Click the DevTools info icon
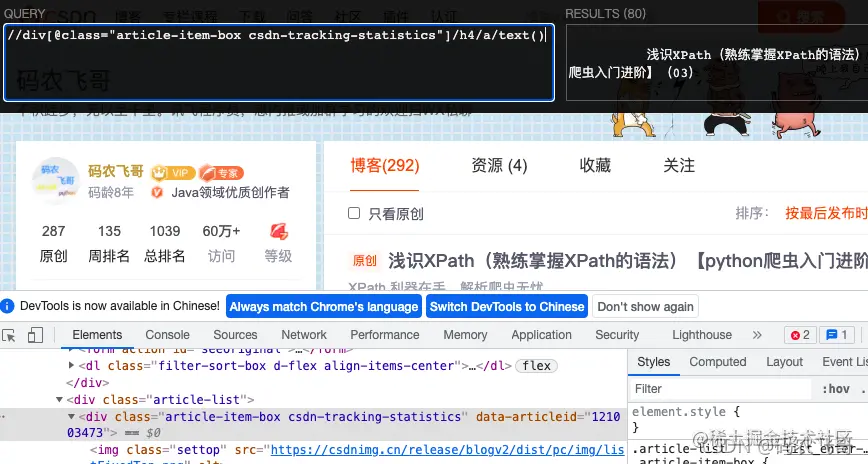Screen dimensions: 868x464 pyautogui.click(x=7, y=306)
